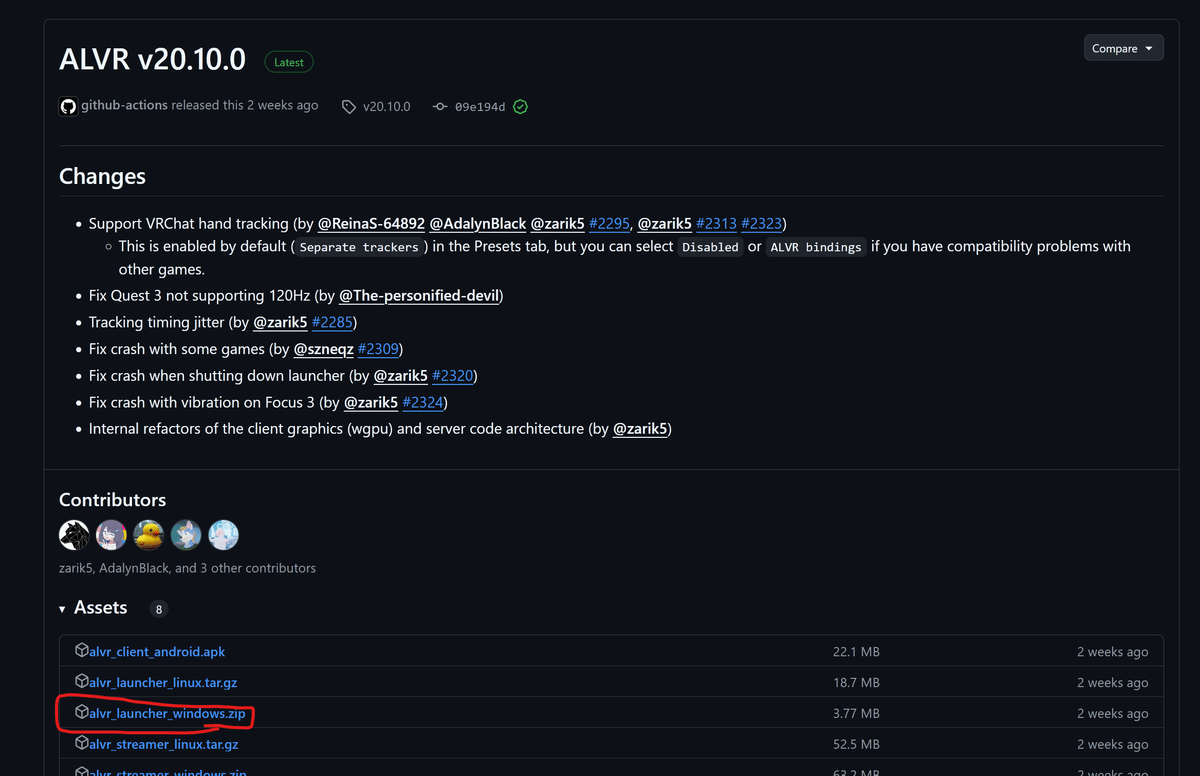Viewport: 1200px width, 776px height.
Task: Click the 22.1 MB file size
Action: point(856,652)
